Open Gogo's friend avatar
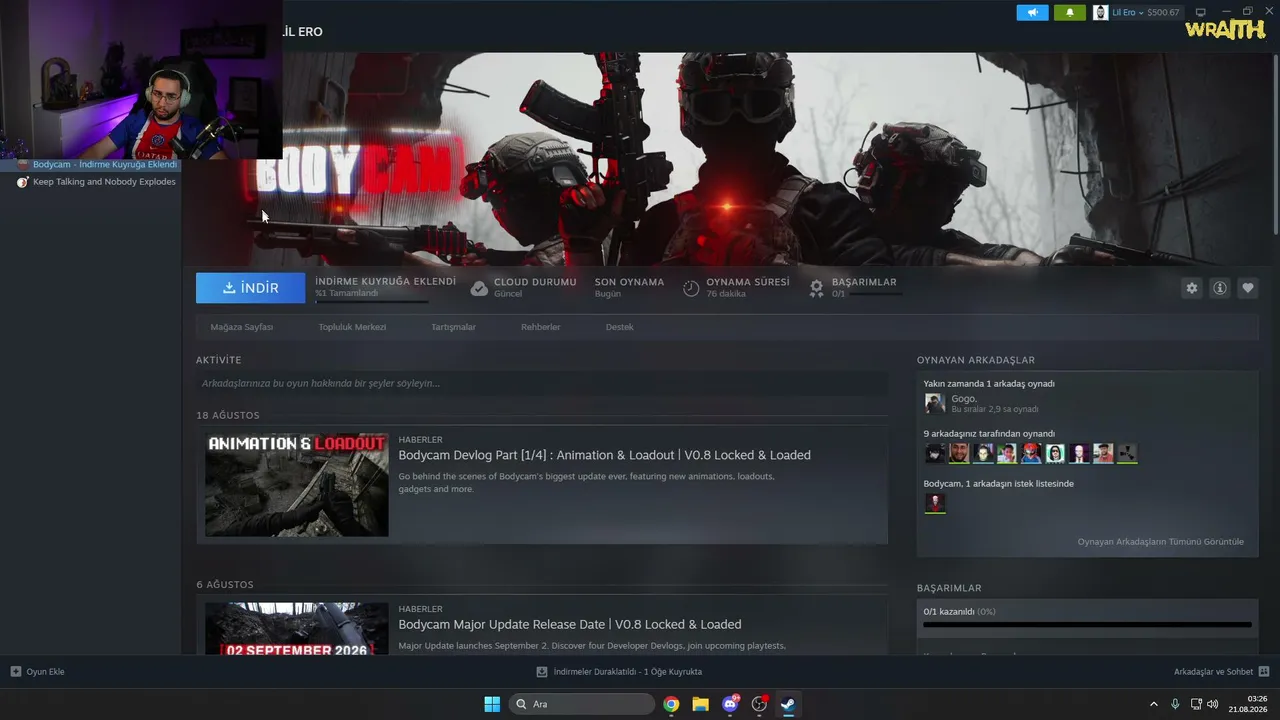This screenshot has width=1280, height=720. [x=935, y=403]
